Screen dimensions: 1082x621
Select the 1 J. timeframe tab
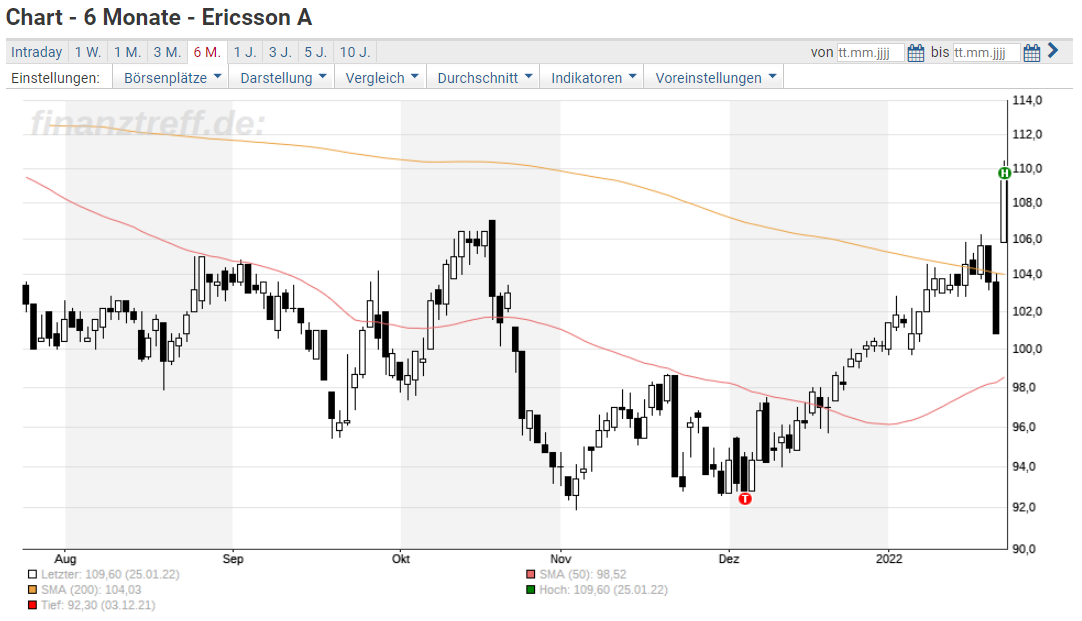[244, 52]
